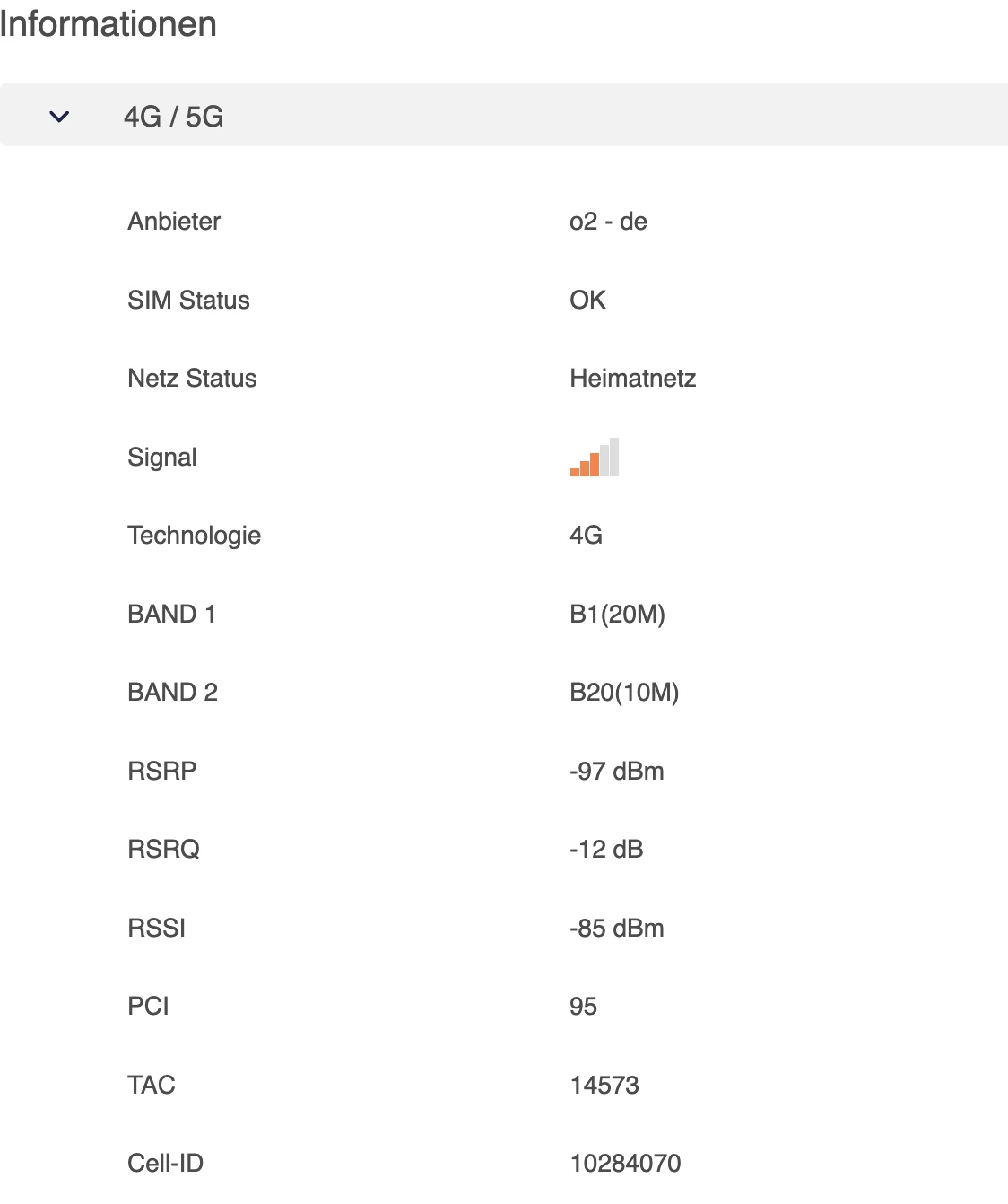The width and height of the screenshot is (1008, 1204).
Task: Click the SIM status value OK
Action: (587, 300)
